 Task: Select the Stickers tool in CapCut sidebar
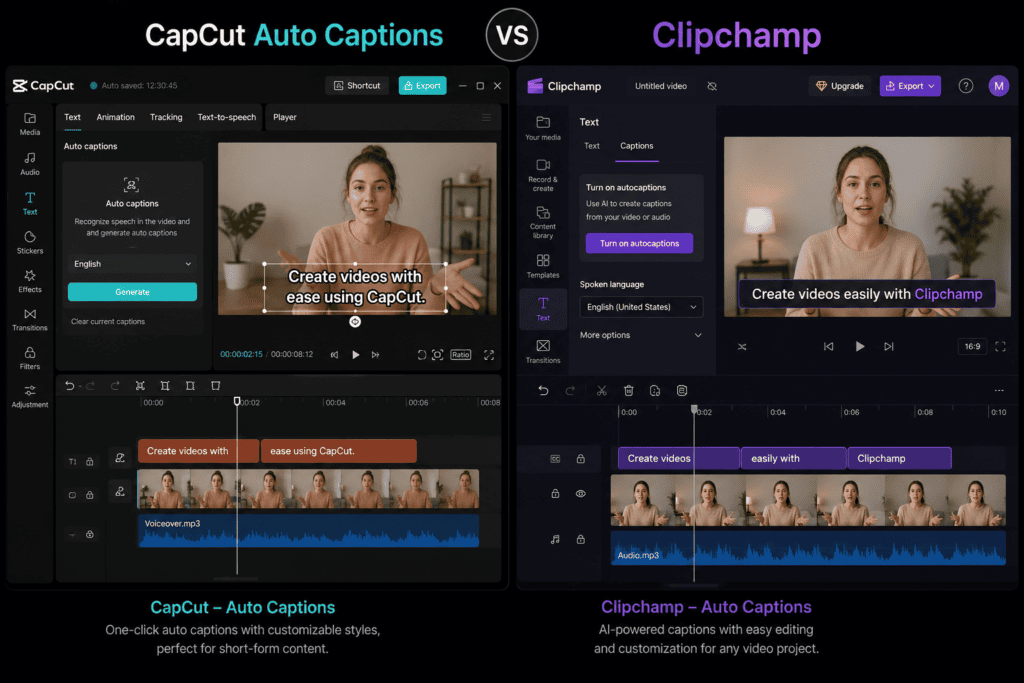pyautogui.click(x=30, y=242)
